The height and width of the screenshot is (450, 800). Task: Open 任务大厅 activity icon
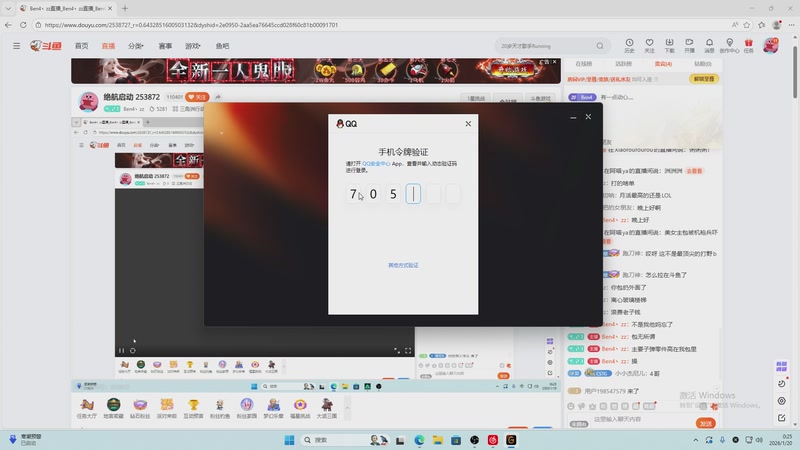87,408
